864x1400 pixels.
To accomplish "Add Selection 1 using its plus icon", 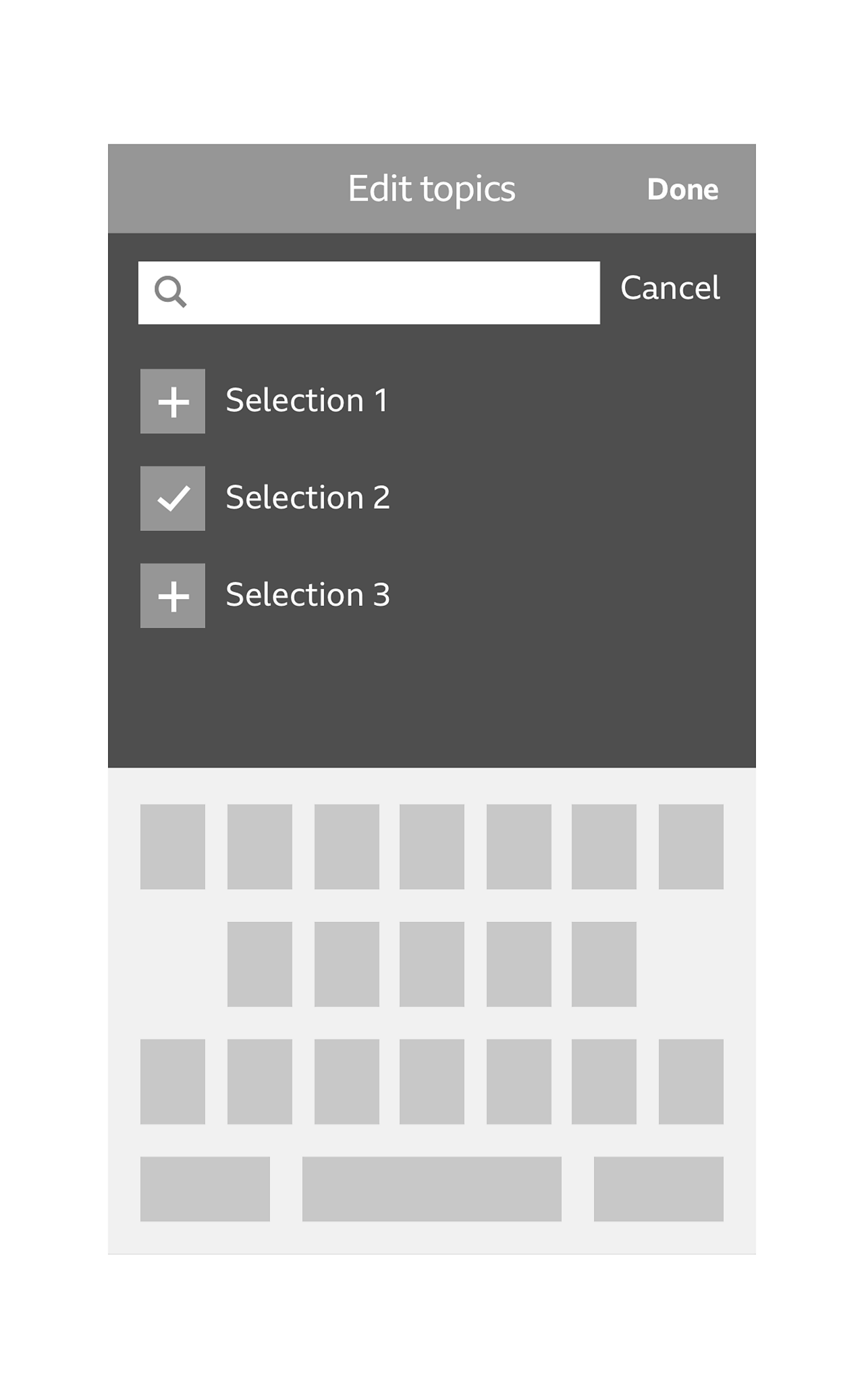I will 173,401.
